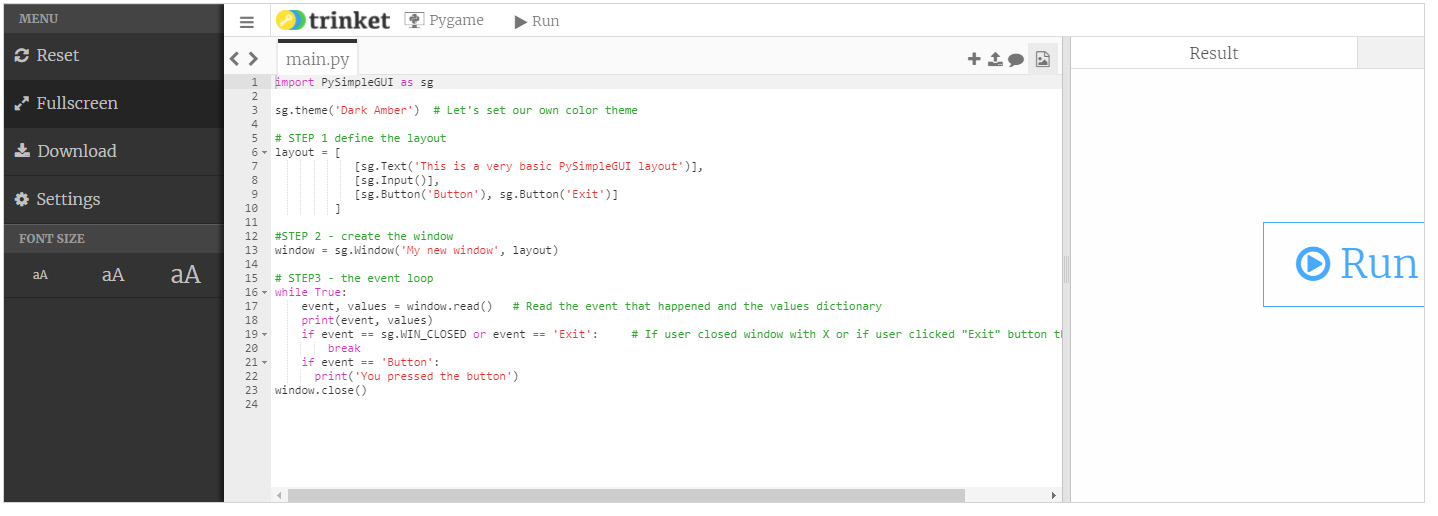This screenshot has width=1438, height=516.
Task: Click the left arrow before main.py tab
Action: coord(235,59)
